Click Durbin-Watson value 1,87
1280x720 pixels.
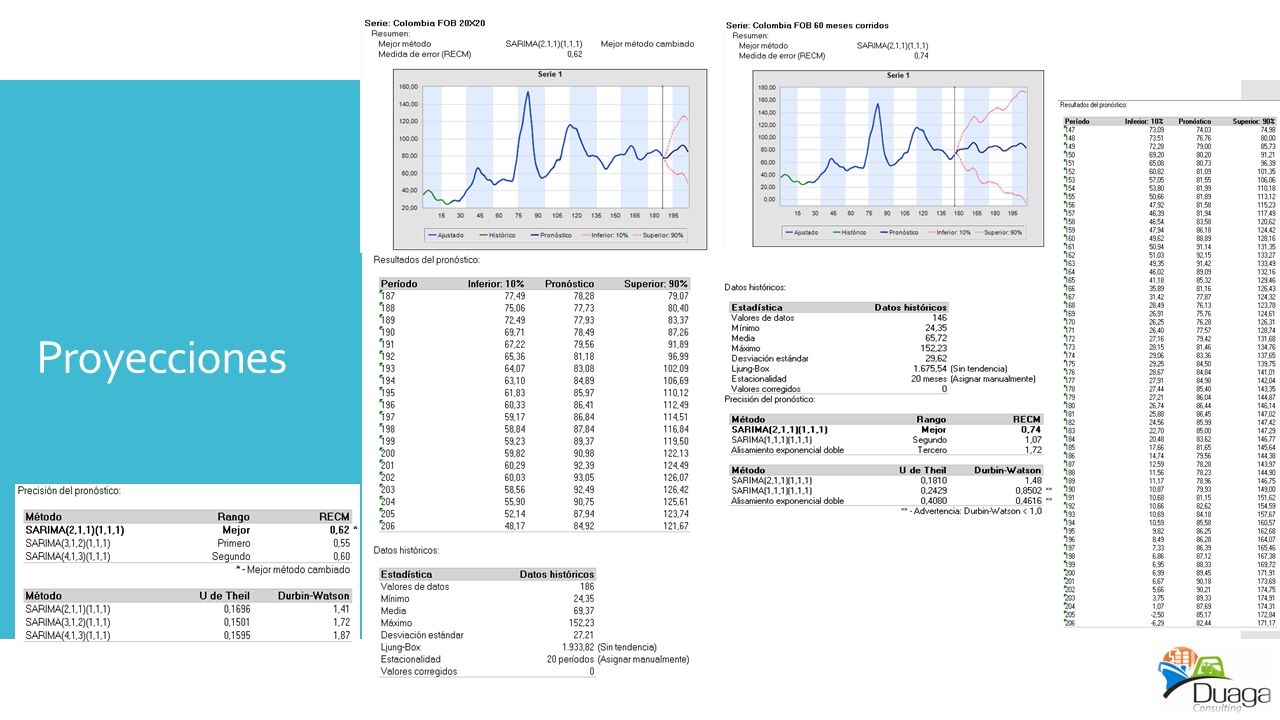pyautogui.click(x=341, y=634)
